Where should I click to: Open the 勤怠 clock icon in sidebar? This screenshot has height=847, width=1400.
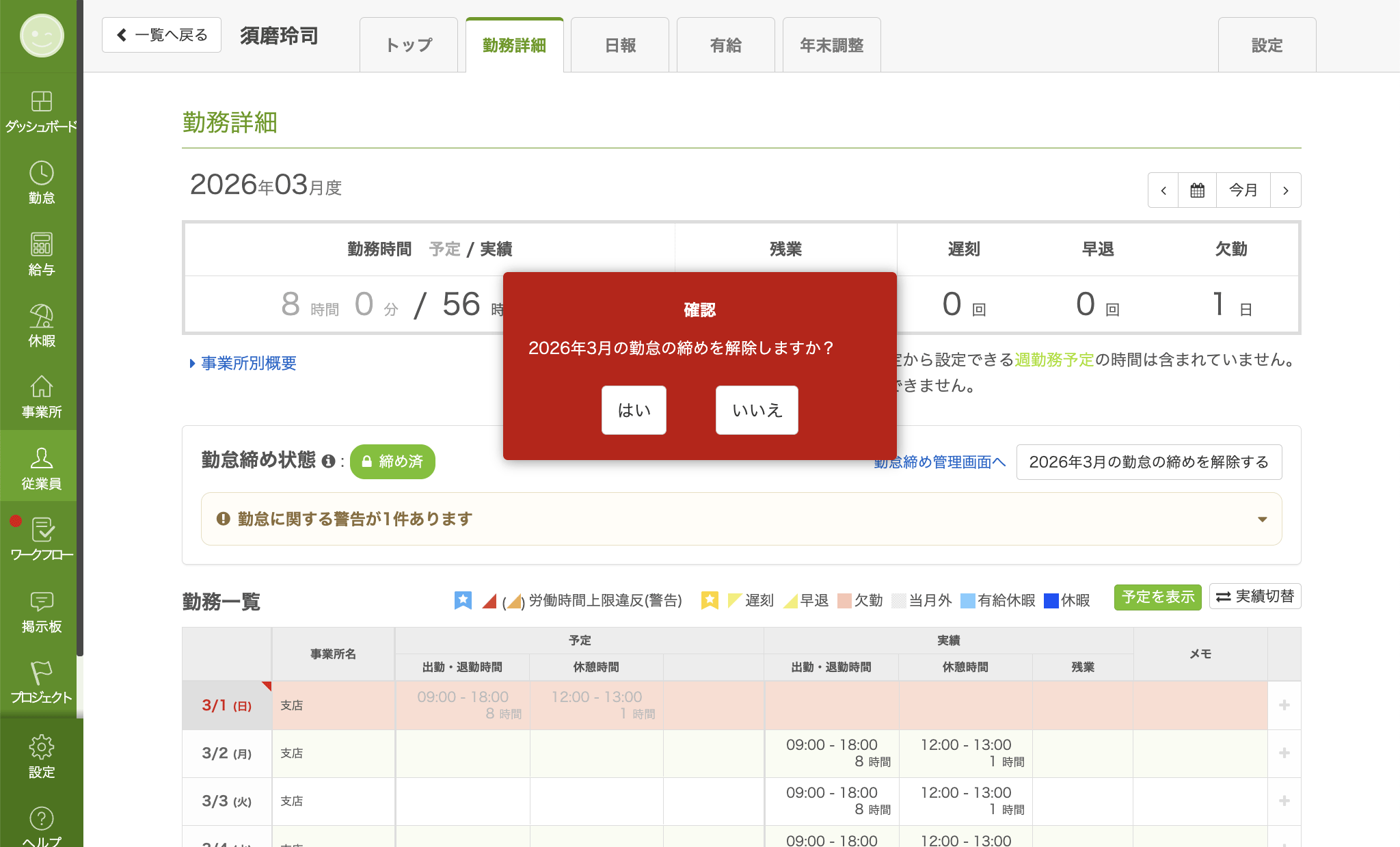[41, 174]
